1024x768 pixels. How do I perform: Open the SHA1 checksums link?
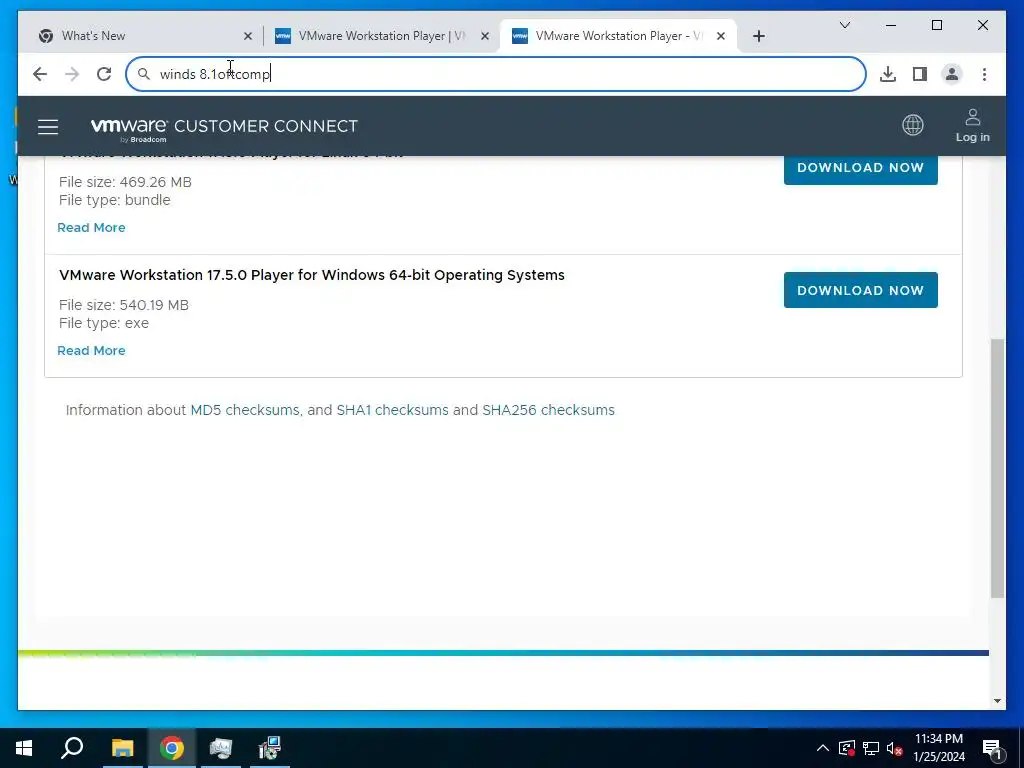pyautogui.click(x=392, y=410)
